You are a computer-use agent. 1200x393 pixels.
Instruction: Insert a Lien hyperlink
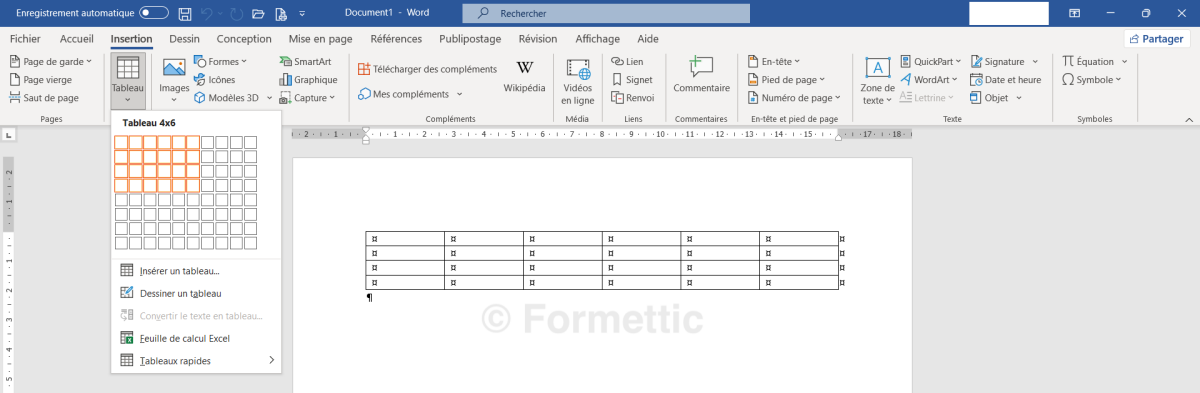point(627,61)
